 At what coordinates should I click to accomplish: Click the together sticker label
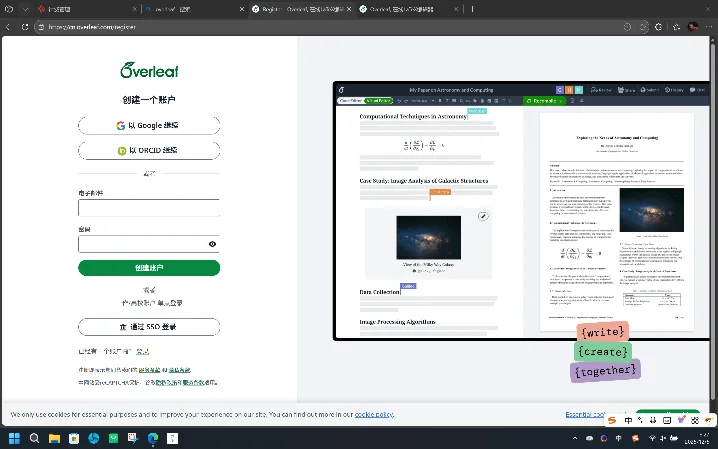(605, 371)
